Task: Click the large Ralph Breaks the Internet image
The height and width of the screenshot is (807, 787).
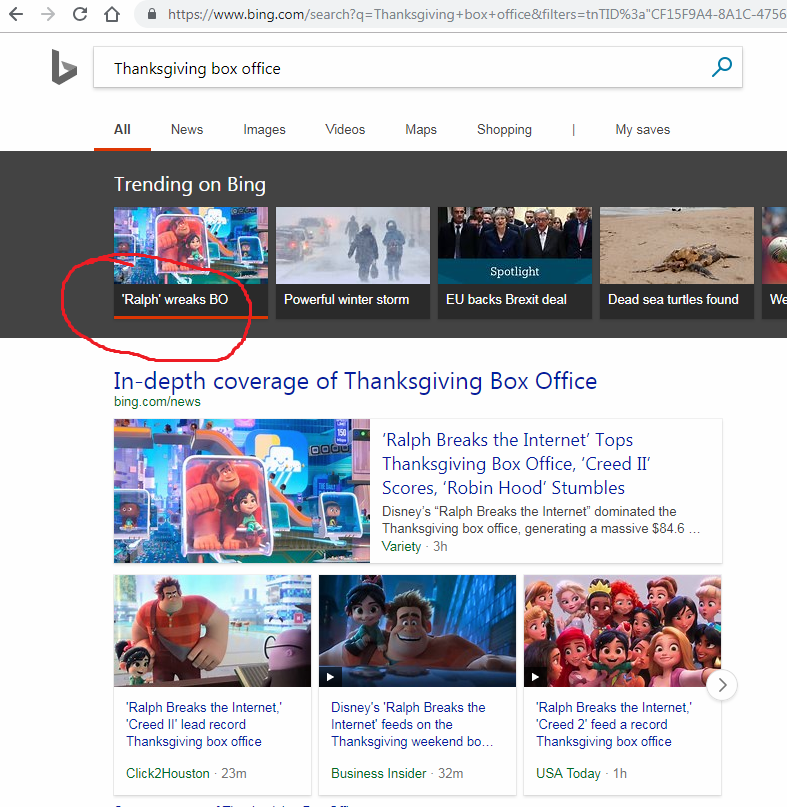Action: 242,490
